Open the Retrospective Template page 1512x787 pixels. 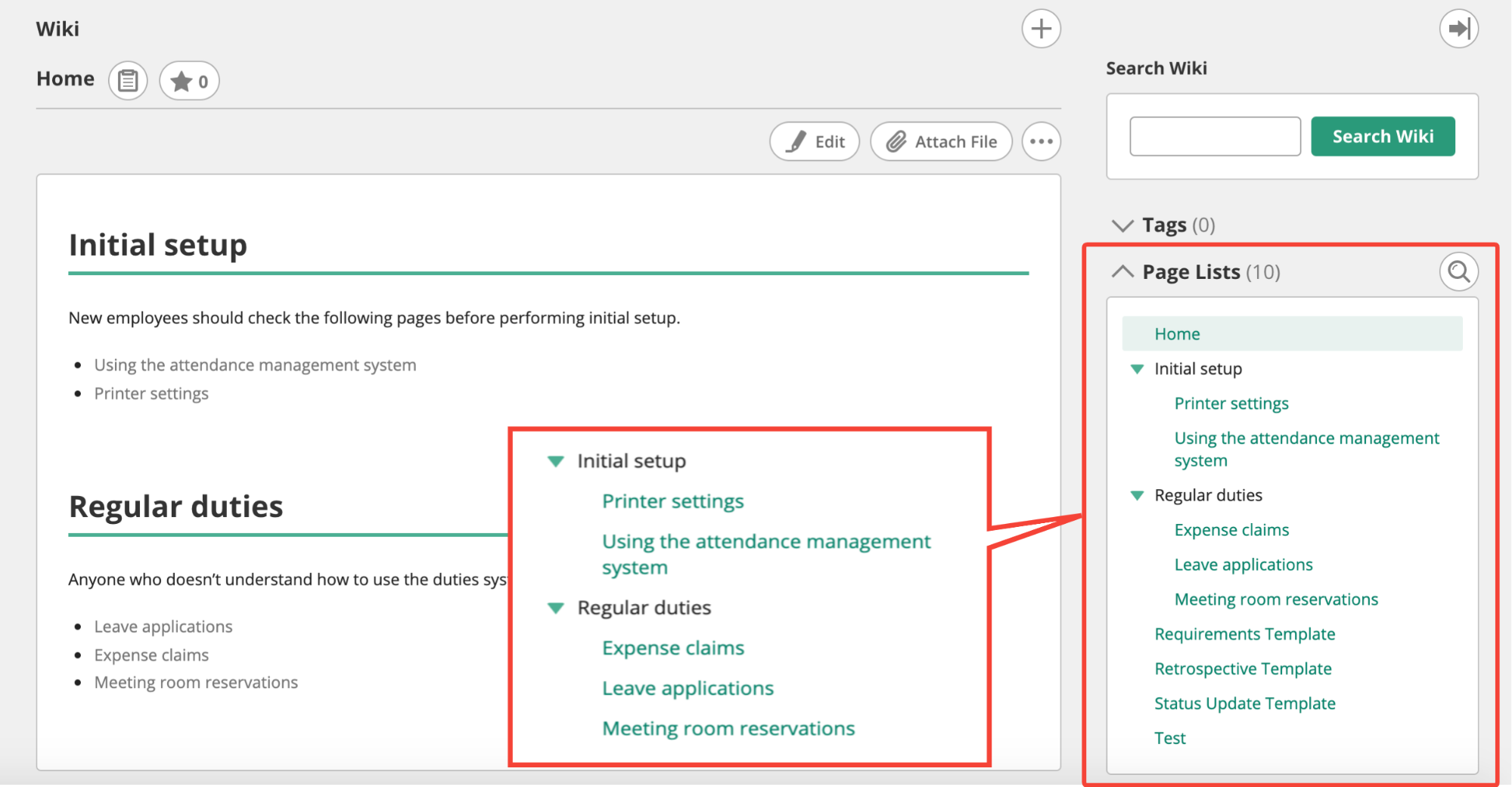pyautogui.click(x=1242, y=669)
